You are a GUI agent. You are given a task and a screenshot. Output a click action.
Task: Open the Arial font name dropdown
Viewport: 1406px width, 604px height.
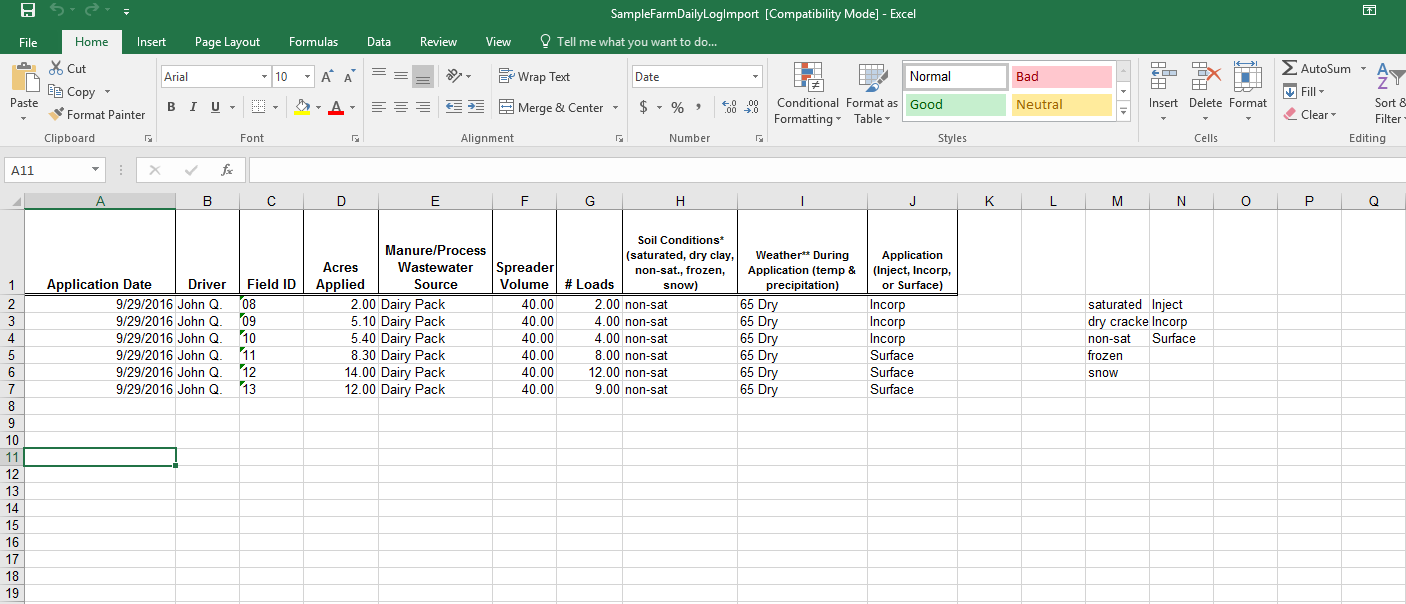point(263,76)
